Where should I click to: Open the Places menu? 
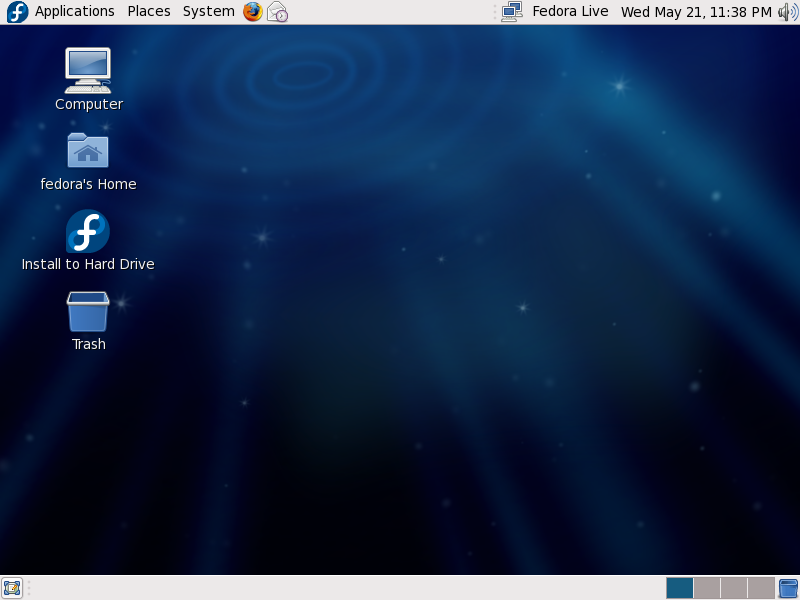(148, 11)
